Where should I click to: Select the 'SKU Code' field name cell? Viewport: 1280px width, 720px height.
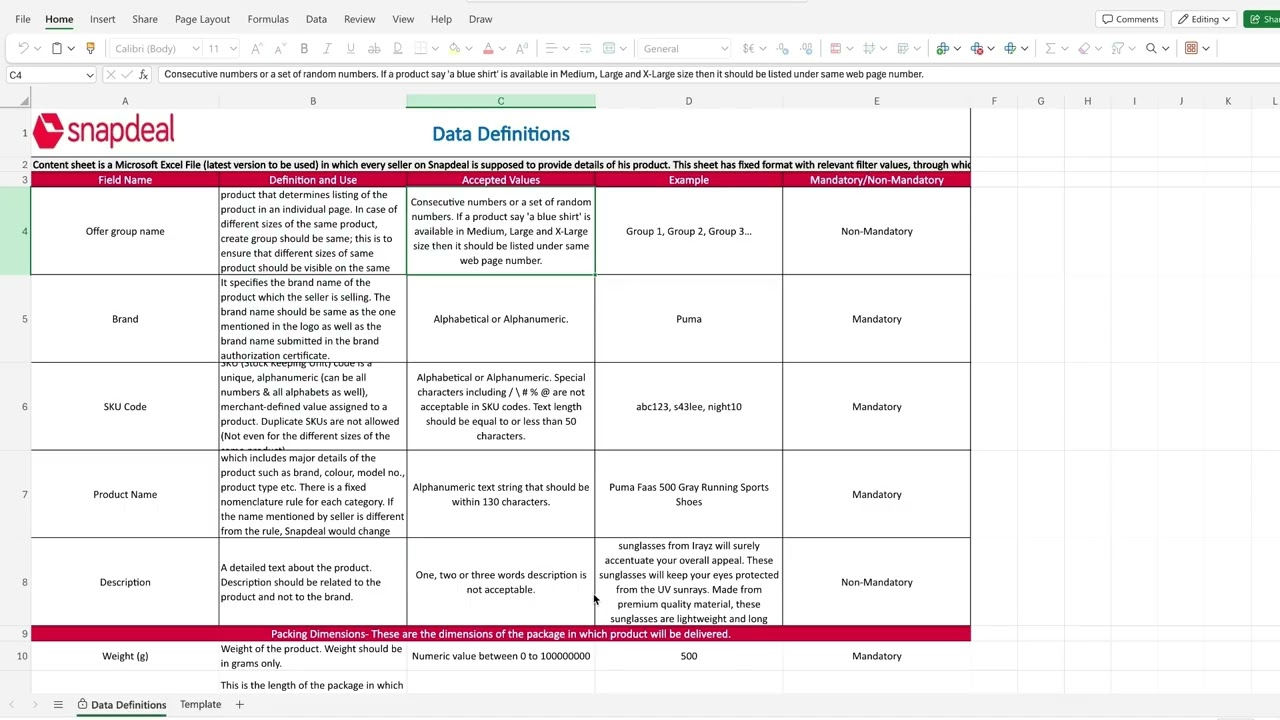pos(125,406)
